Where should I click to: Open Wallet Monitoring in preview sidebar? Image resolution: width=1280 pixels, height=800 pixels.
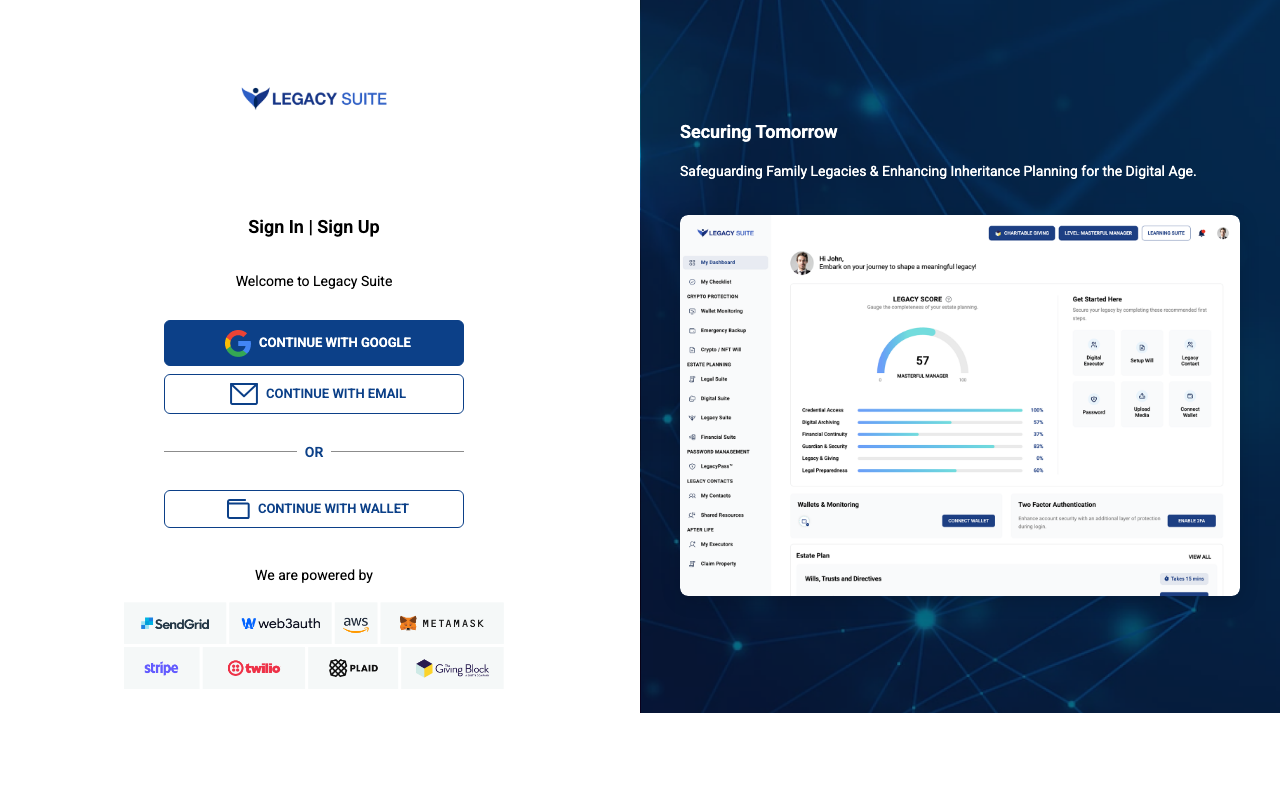pyautogui.click(x=721, y=311)
